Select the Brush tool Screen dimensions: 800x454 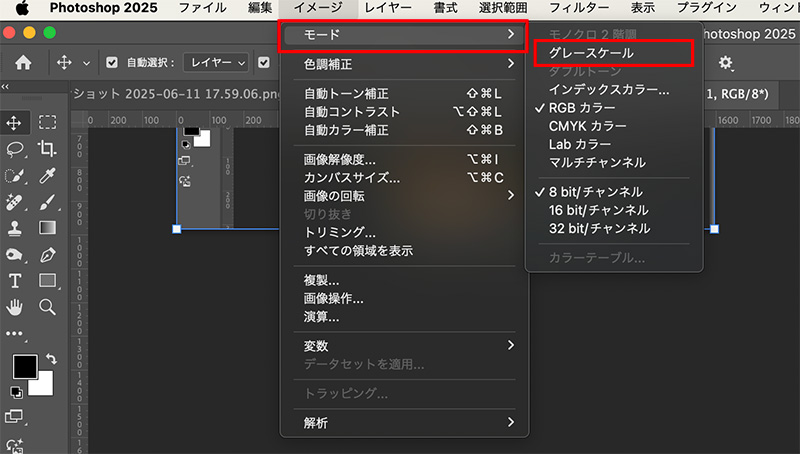pyautogui.click(x=47, y=203)
